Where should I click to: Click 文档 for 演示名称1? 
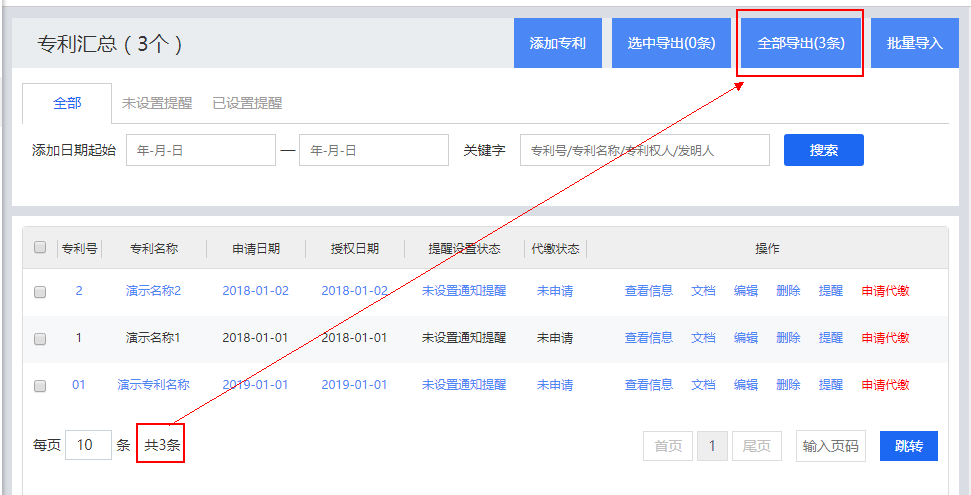pos(703,338)
